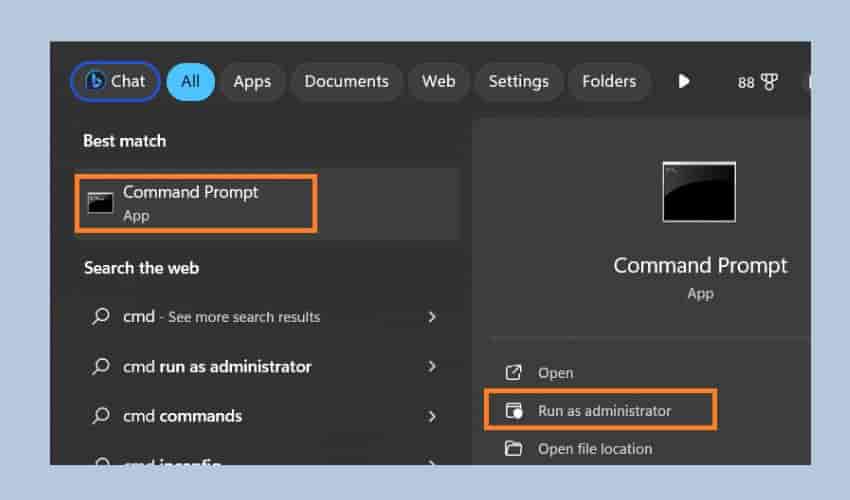Open the rewards trophy icon showing 88

tap(757, 82)
